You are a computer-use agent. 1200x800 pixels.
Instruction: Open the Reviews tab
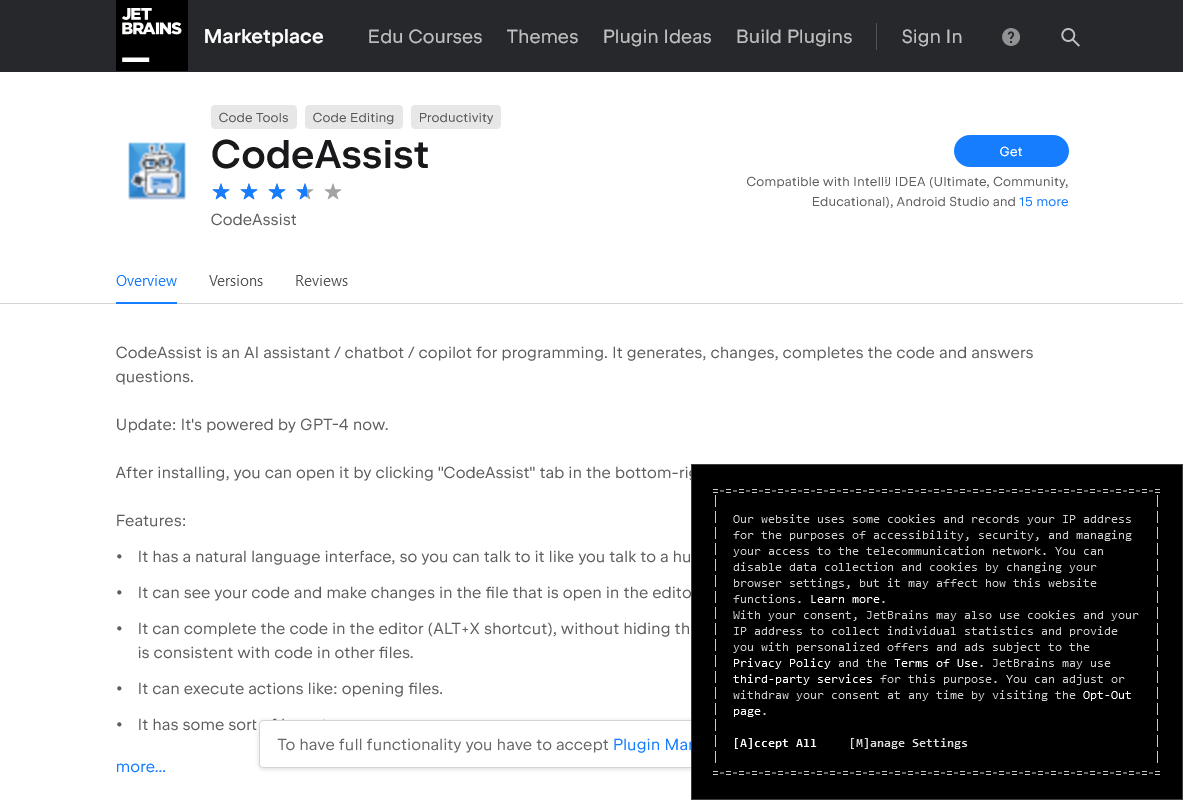click(321, 281)
